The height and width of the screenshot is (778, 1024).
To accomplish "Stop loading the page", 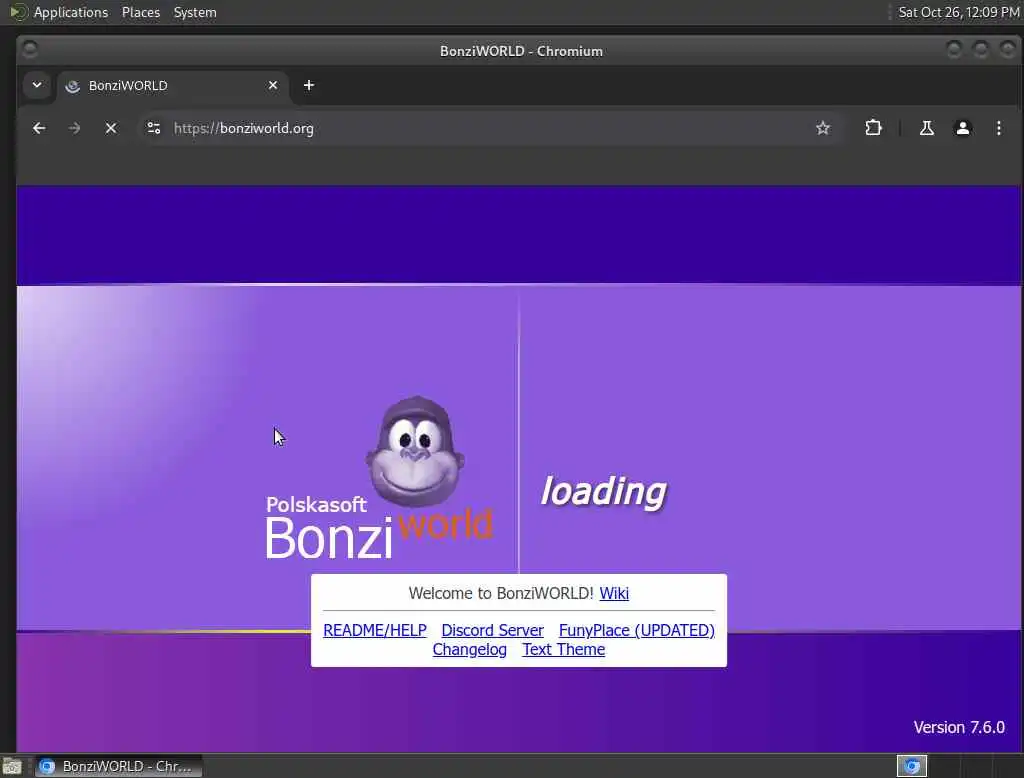I will [x=111, y=128].
